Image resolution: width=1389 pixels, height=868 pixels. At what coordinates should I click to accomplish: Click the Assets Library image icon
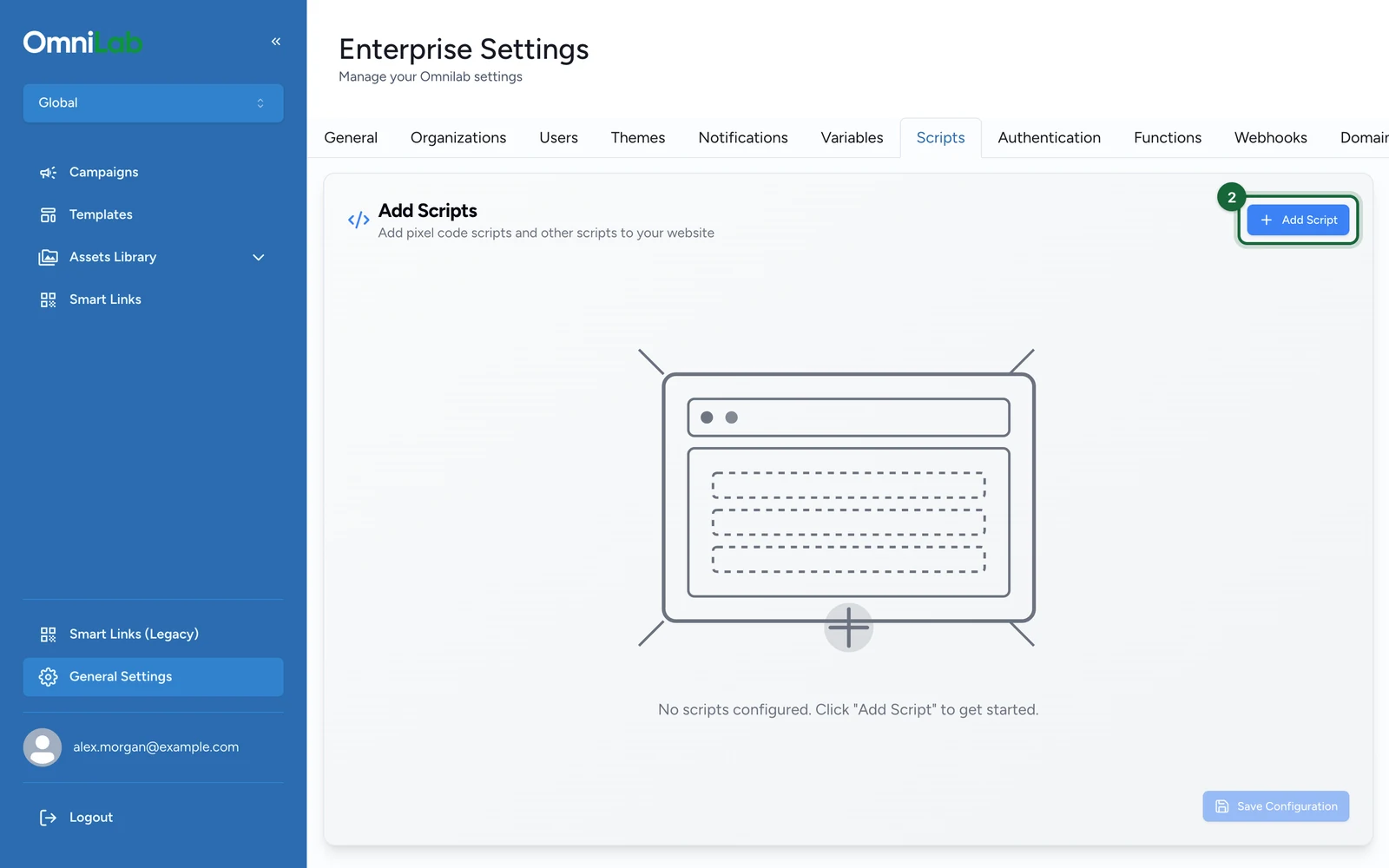pos(48,258)
